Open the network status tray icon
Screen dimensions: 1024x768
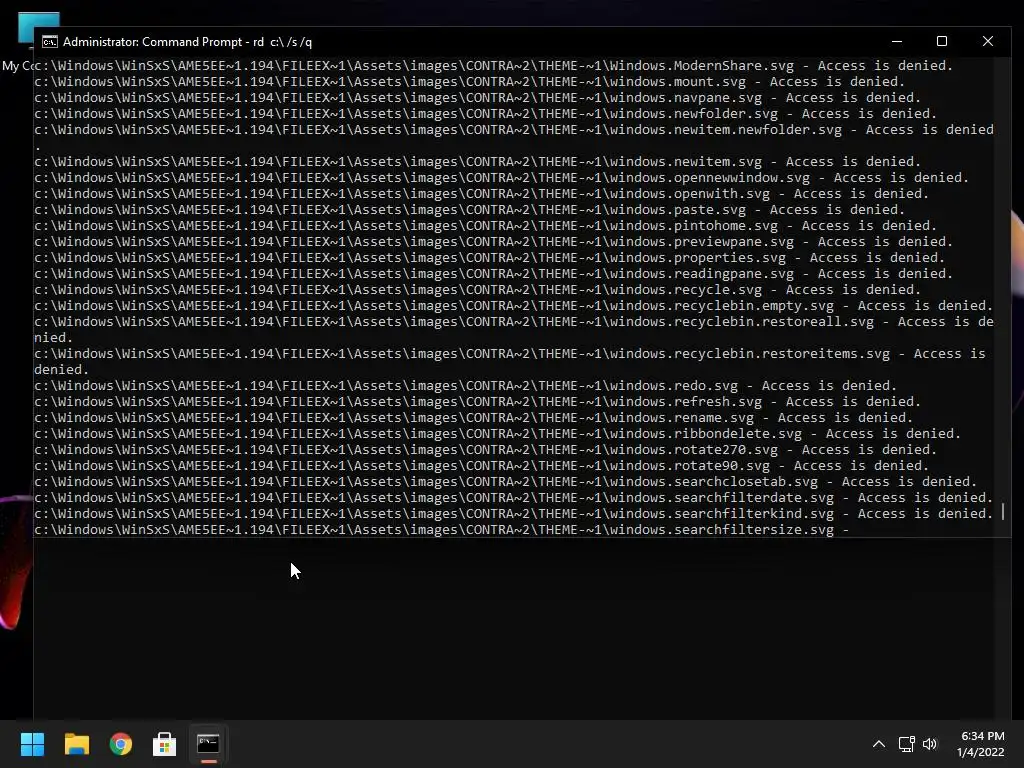tap(906, 744)
